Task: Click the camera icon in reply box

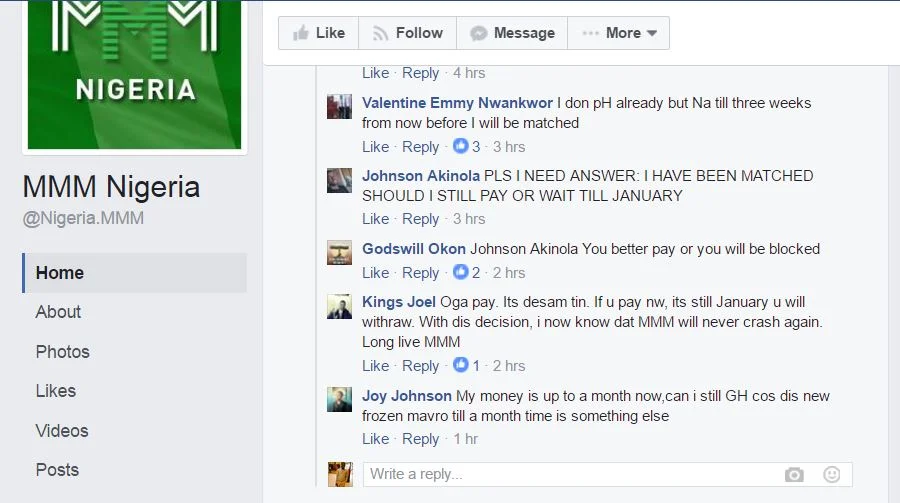Action: [794, 475]
